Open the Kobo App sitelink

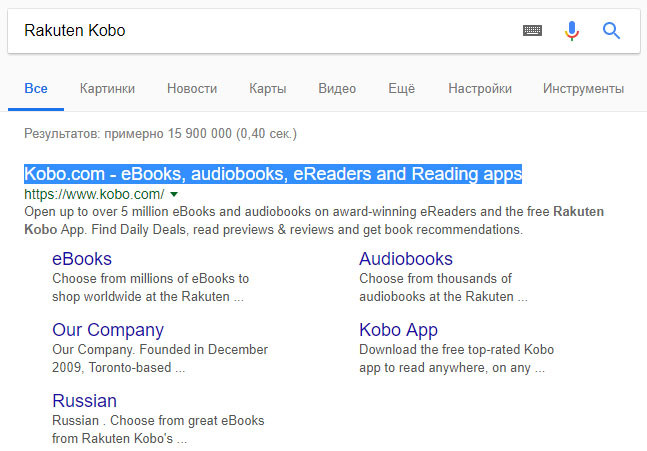click(398, 330)
